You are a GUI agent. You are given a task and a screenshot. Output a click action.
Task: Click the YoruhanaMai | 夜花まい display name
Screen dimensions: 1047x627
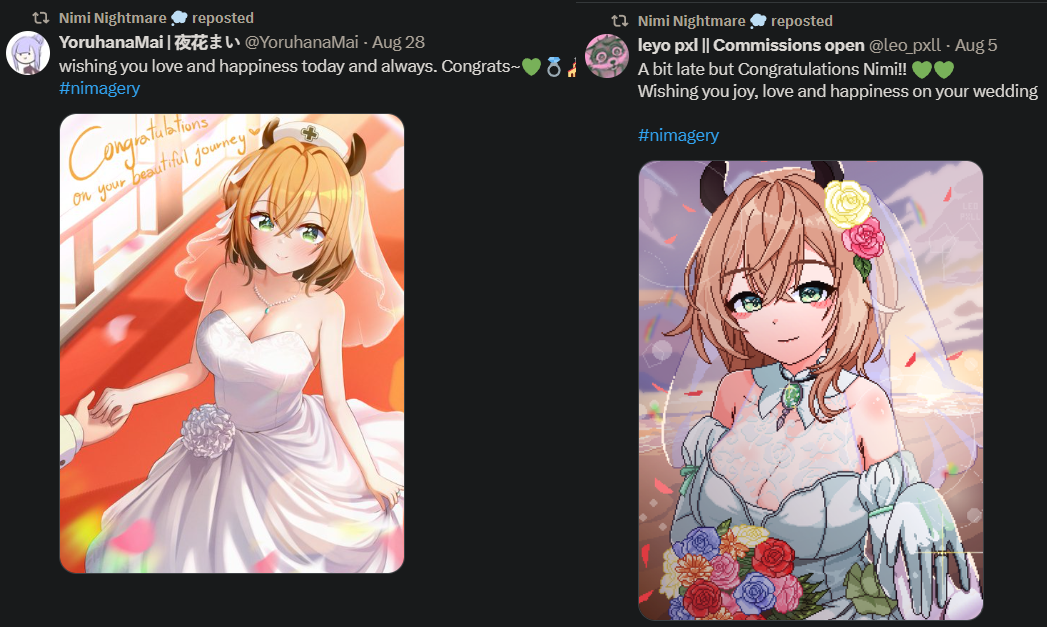coord(150,42)
